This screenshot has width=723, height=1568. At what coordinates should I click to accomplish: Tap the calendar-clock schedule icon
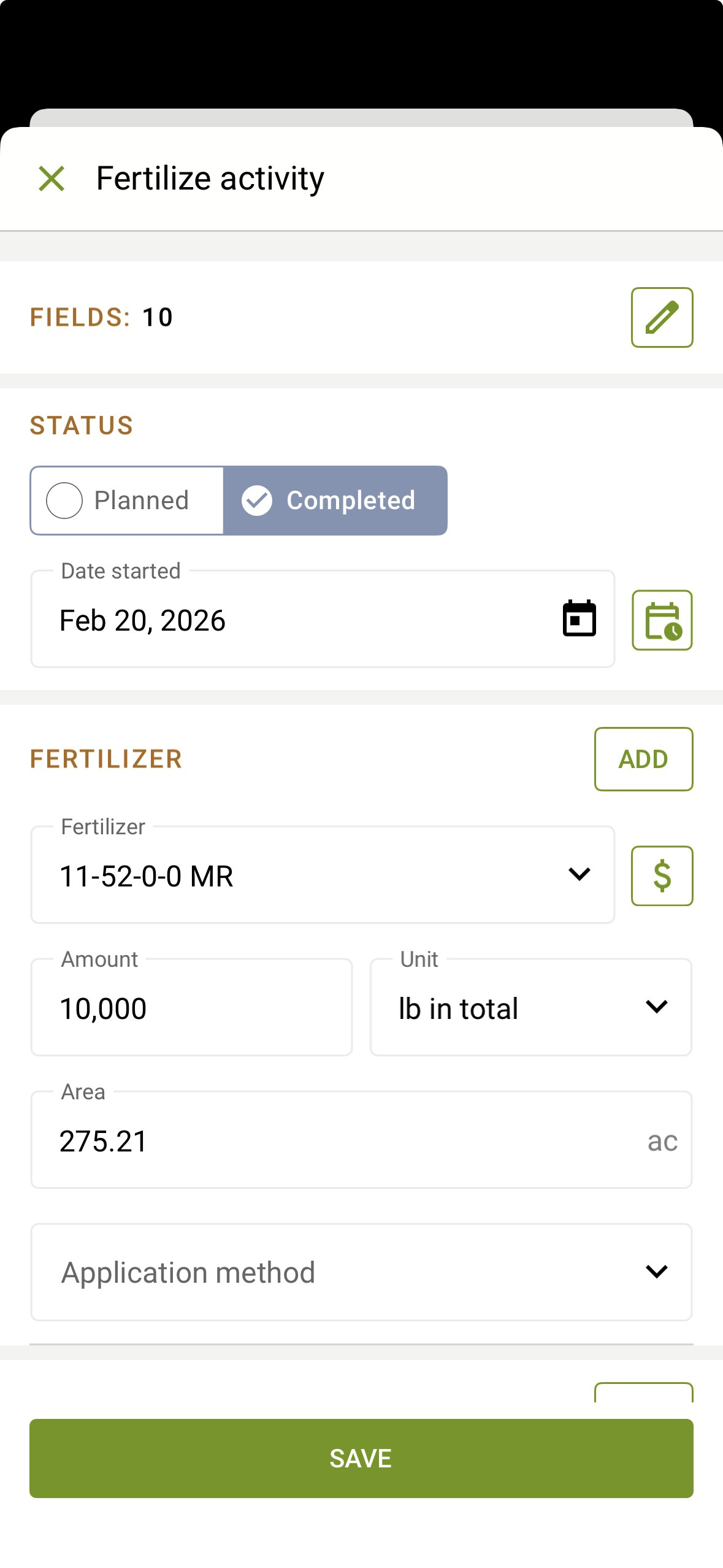coord(662,620)
